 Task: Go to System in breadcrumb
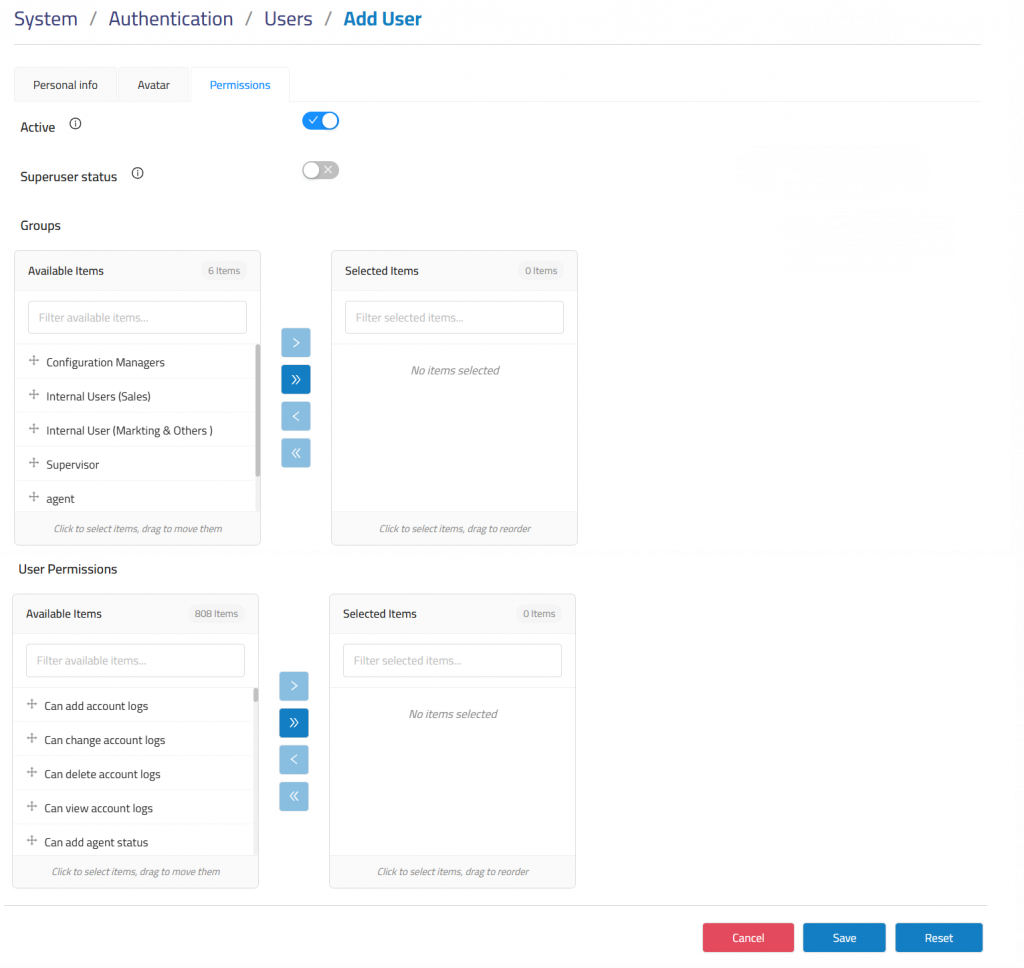click(x=46, y=19)
